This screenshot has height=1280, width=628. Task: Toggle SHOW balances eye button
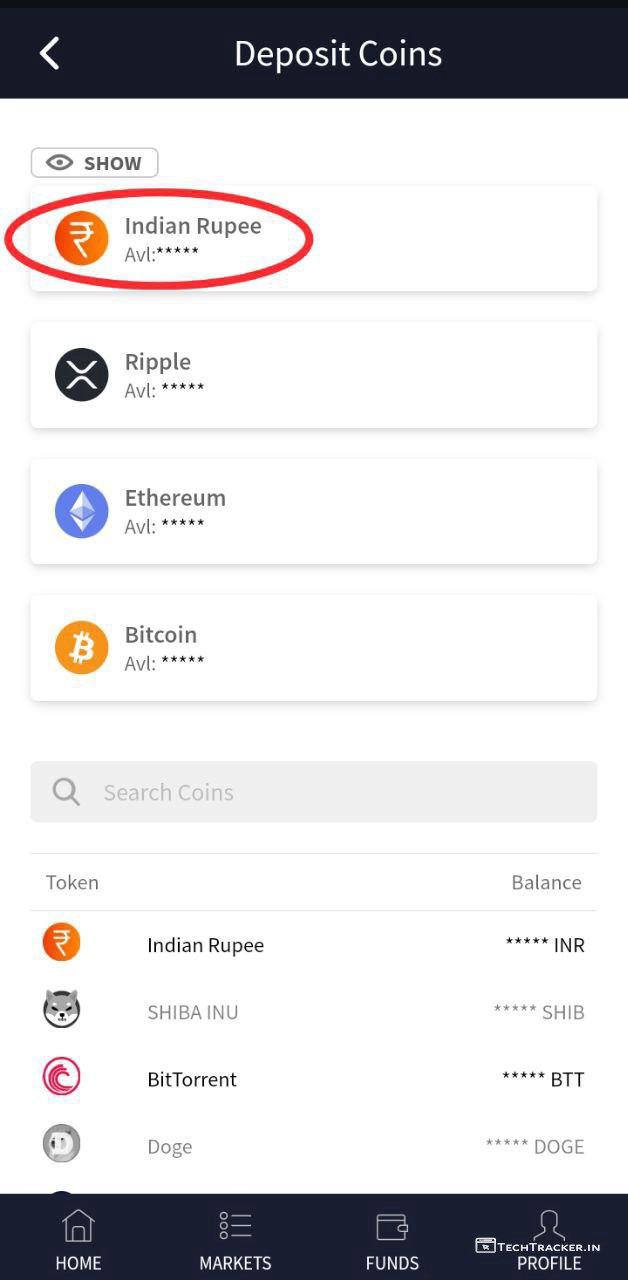coord(94,163)
